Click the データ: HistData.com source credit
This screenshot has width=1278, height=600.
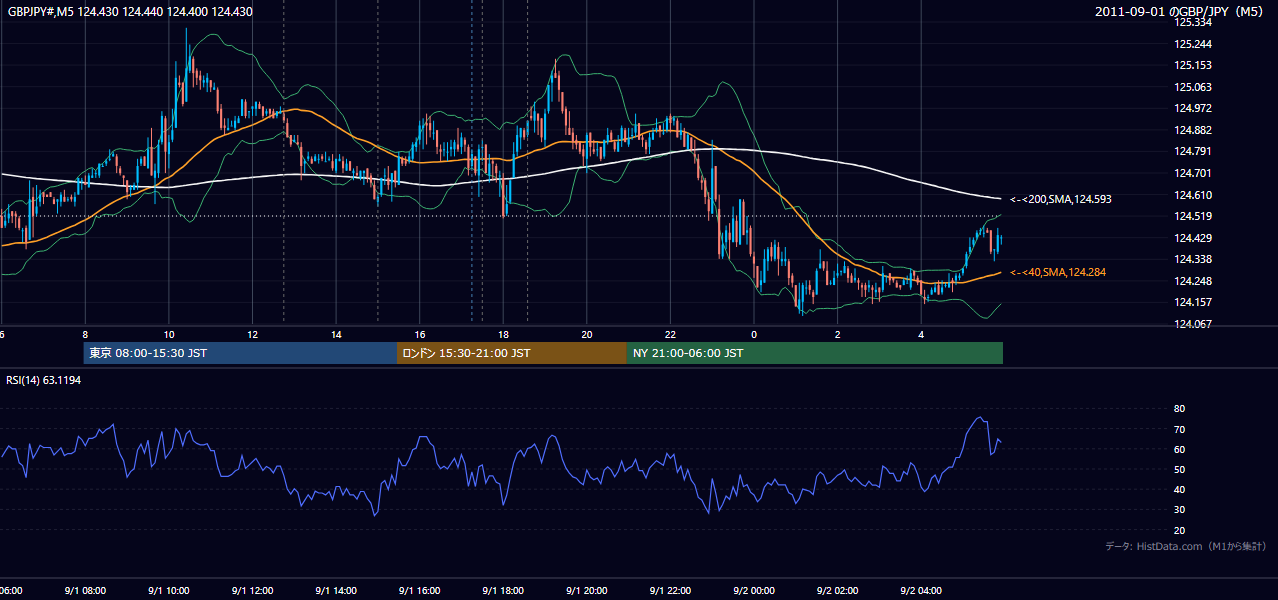click(x=1186, y=546)
